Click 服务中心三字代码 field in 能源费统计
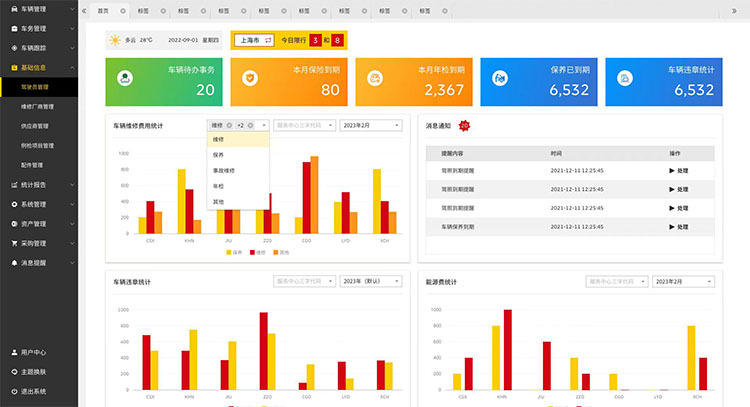Screen dimensions: 750x407 click(617, 282)
